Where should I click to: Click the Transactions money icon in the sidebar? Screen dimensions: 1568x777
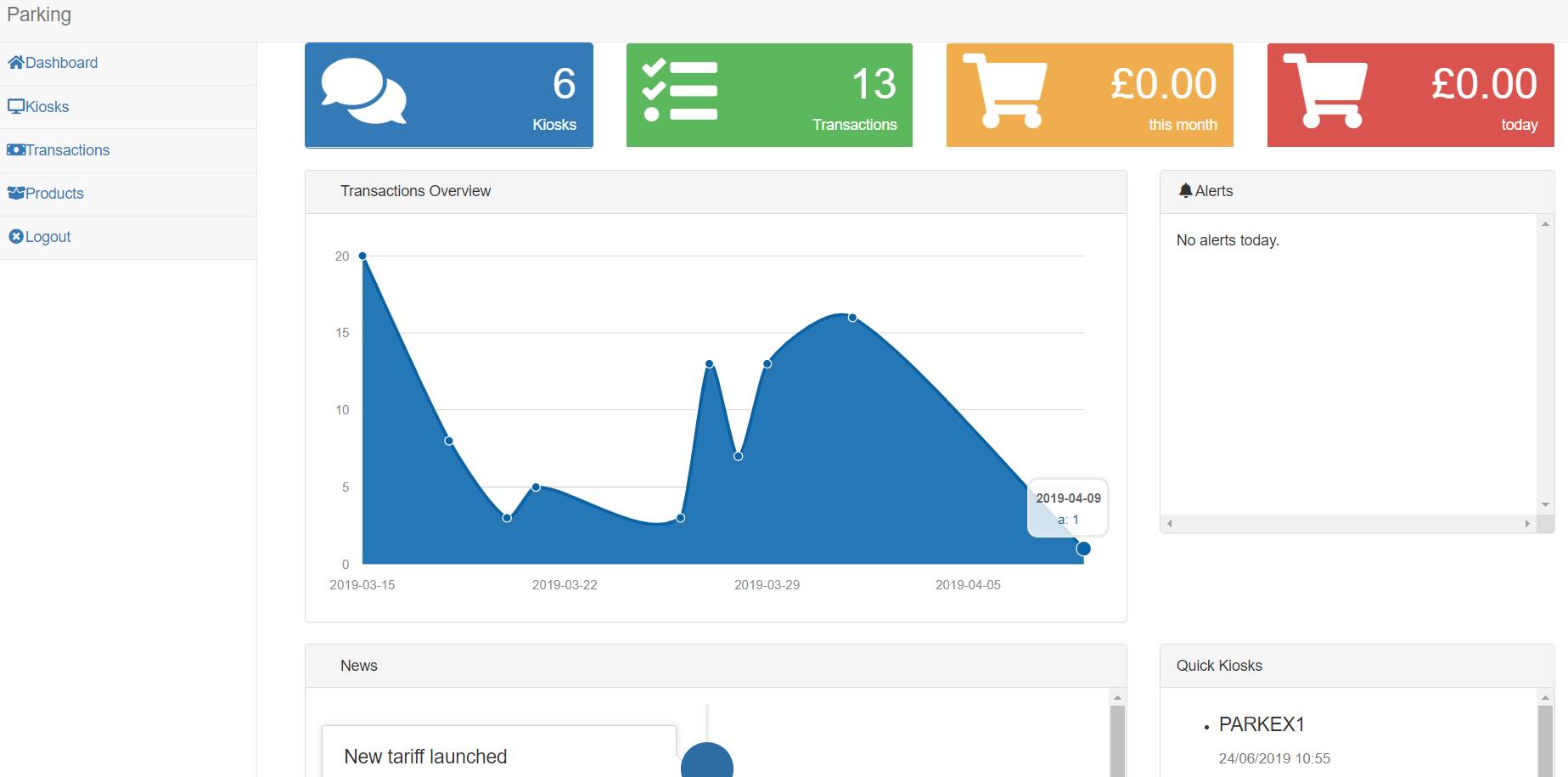[16, 149]
